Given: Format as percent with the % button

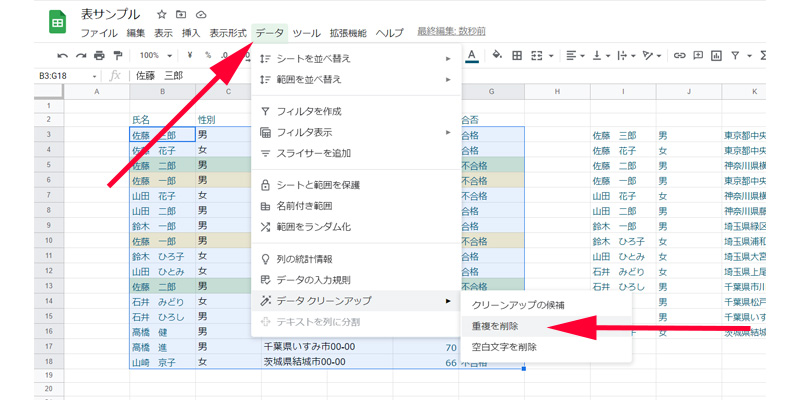Looking at the screenshot, I should [x=208, y=55].
